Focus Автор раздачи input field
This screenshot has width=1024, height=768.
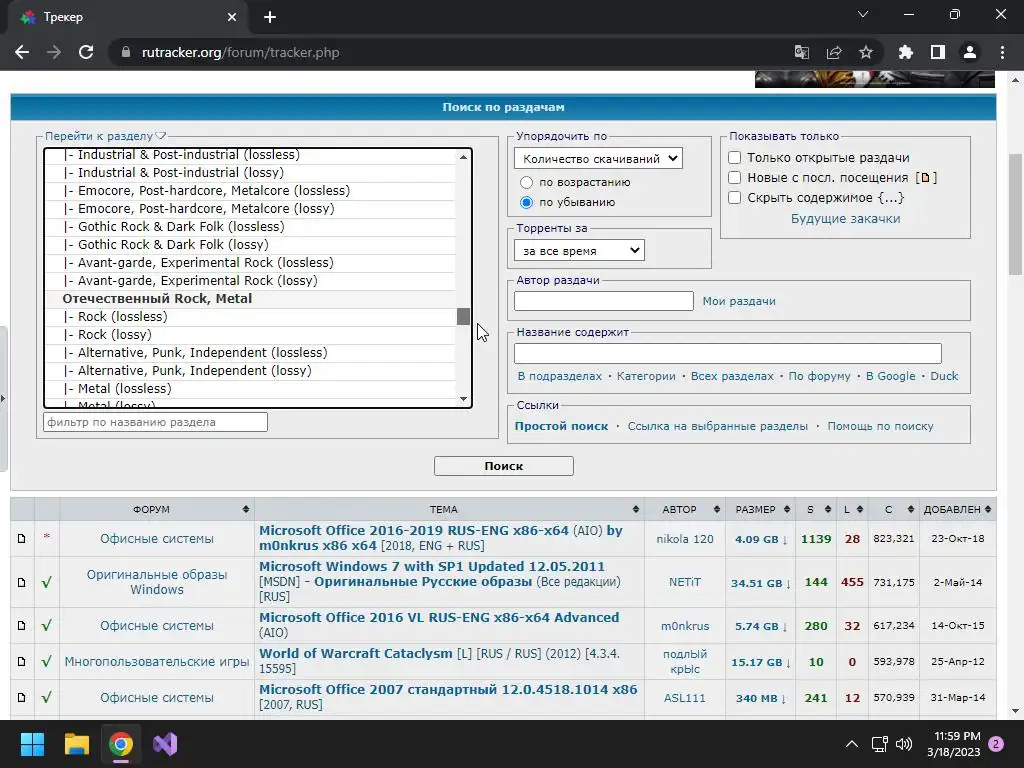tap(603, 301)
